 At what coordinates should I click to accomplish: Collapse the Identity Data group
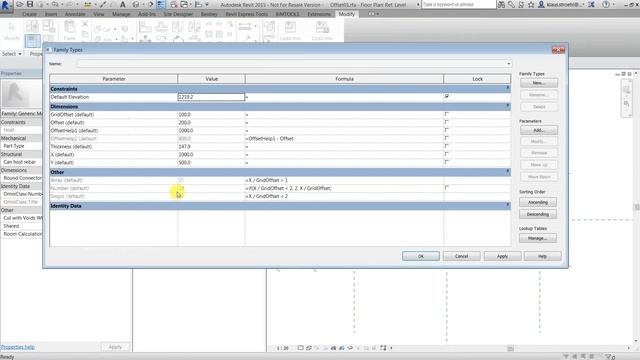pos(508,205)
